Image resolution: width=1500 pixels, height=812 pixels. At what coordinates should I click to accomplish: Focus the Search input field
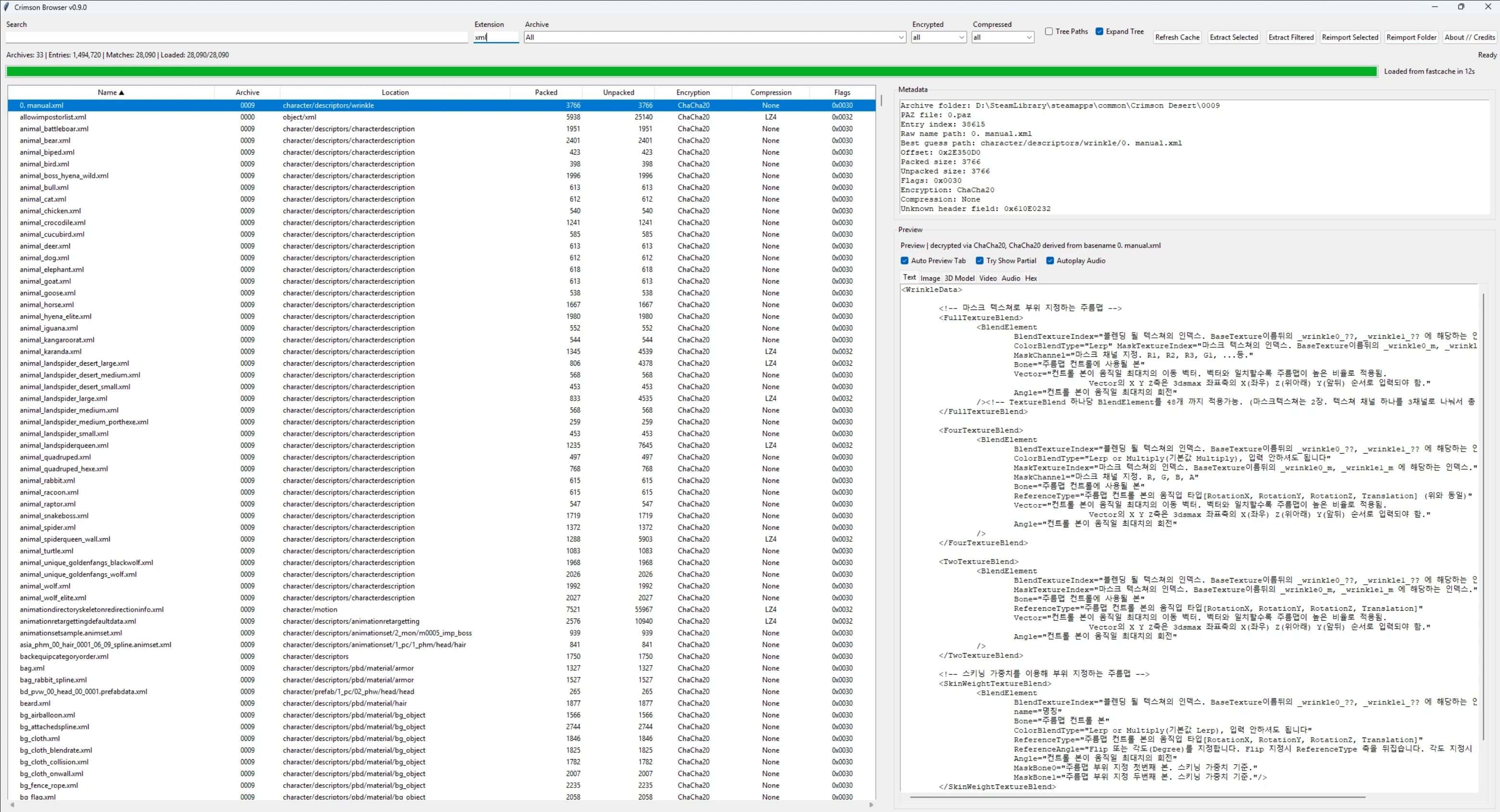click(x=237, y=37)
